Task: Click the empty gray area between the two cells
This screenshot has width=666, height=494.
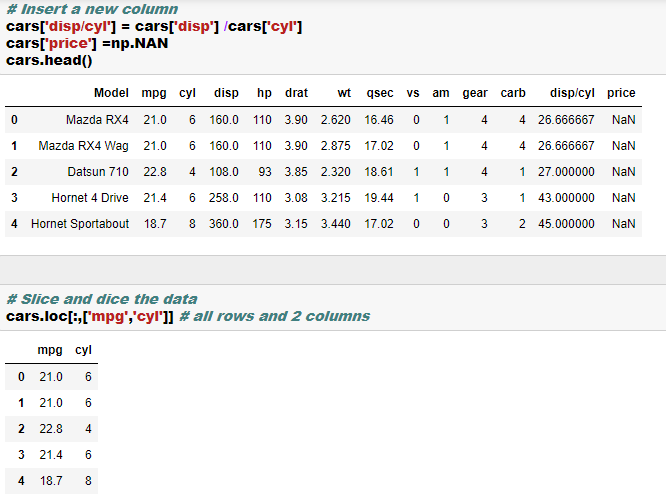Action: (333, 269)
